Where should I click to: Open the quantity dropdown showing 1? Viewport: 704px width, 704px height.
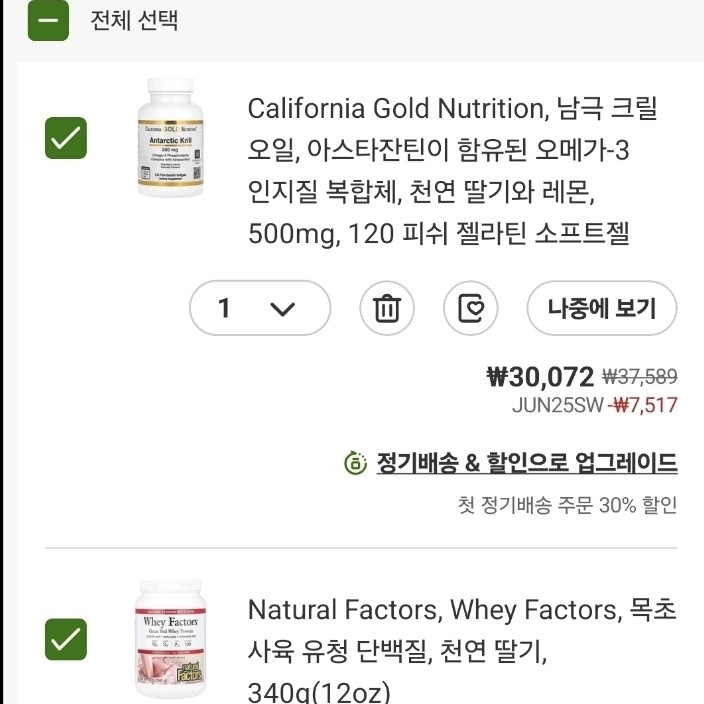[259, 308]
